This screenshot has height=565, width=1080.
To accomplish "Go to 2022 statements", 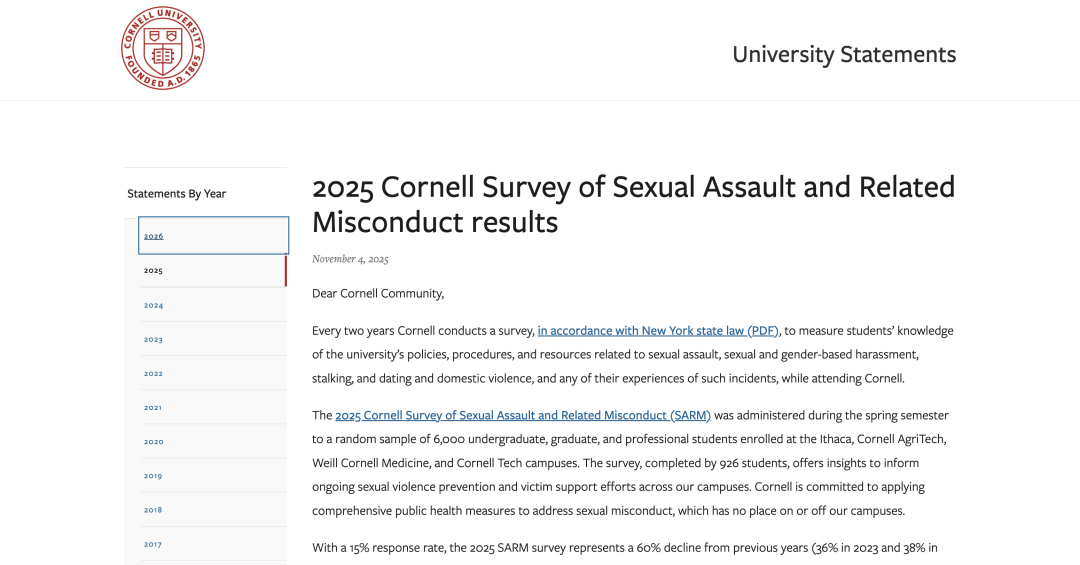I will click(x=212, y=373).
